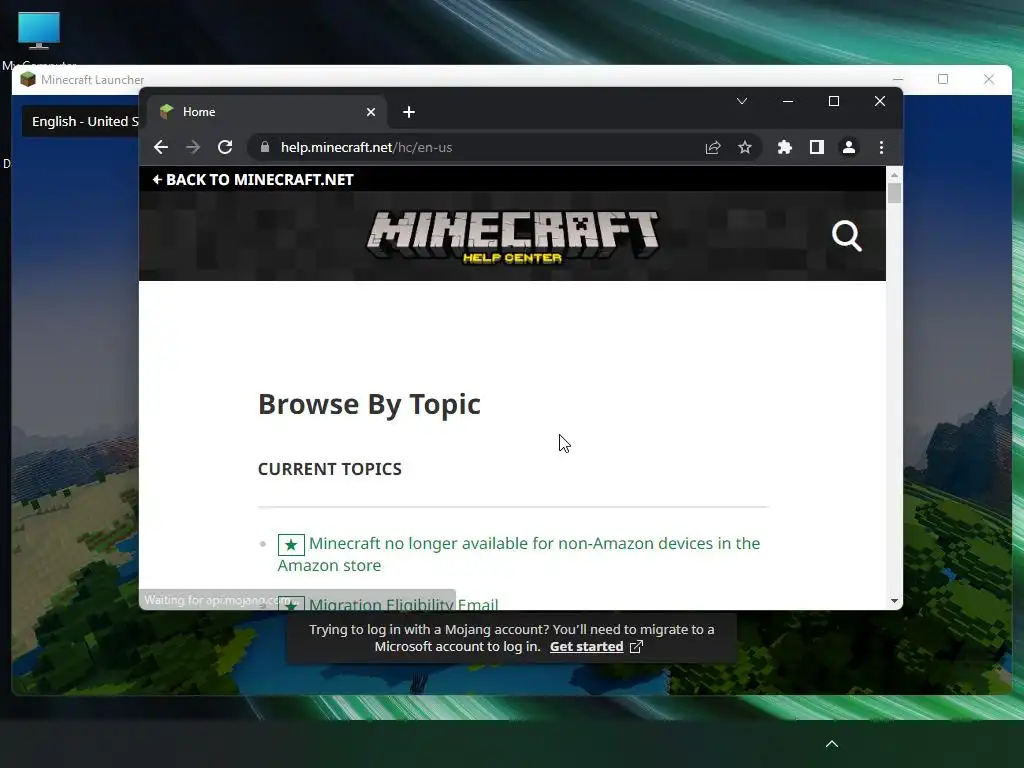This screenshot has width=1024, height=768.
Task: Share this page icon in address bar
Action: [713, 148]
